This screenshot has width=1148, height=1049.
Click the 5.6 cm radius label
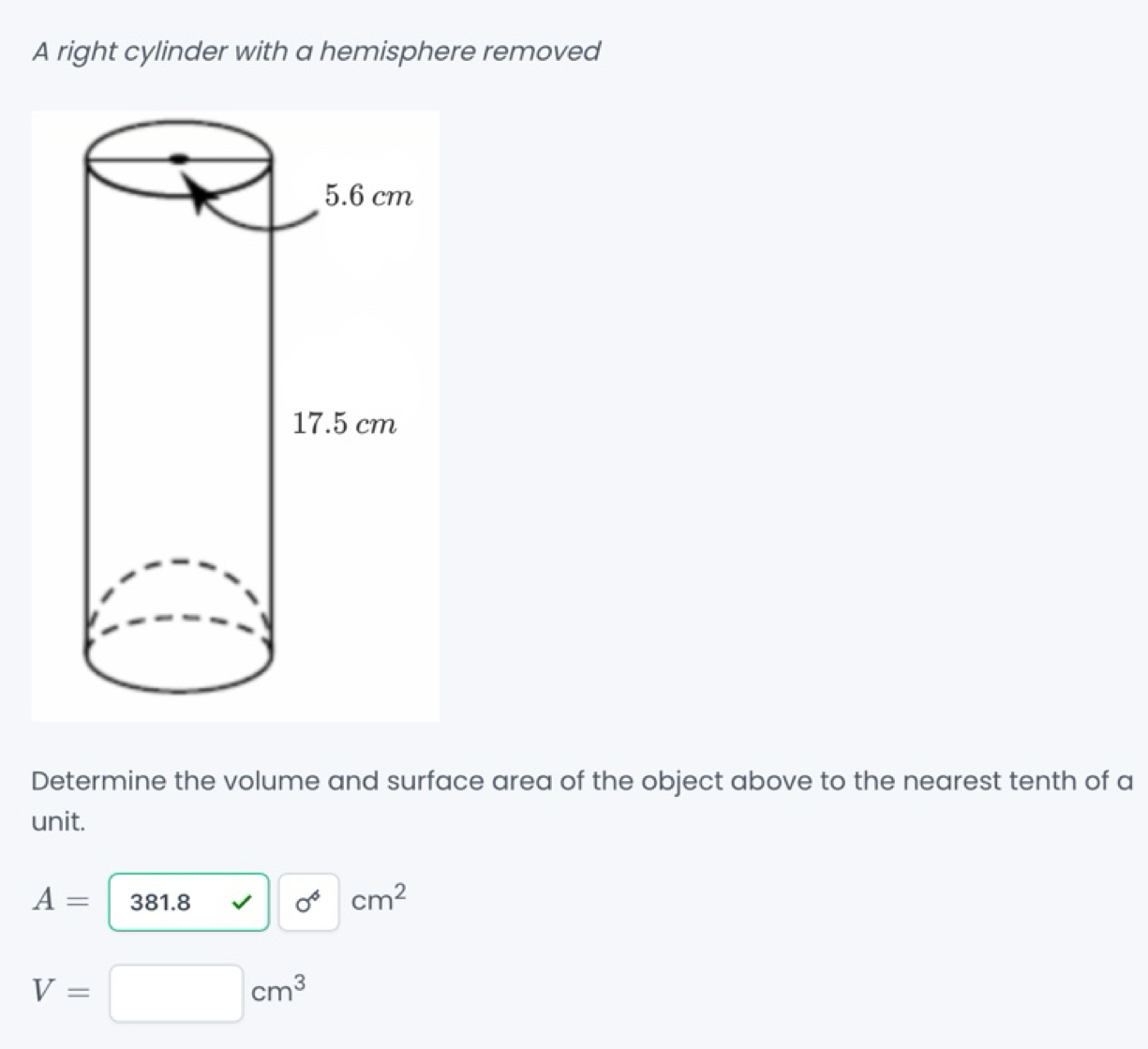[x=367, y=196]
